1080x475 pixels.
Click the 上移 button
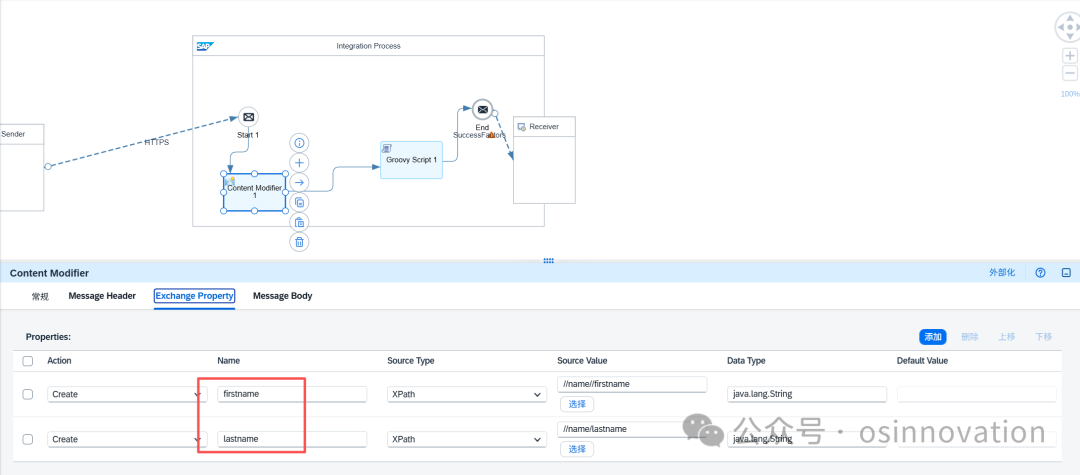[x=1006, y=337]
